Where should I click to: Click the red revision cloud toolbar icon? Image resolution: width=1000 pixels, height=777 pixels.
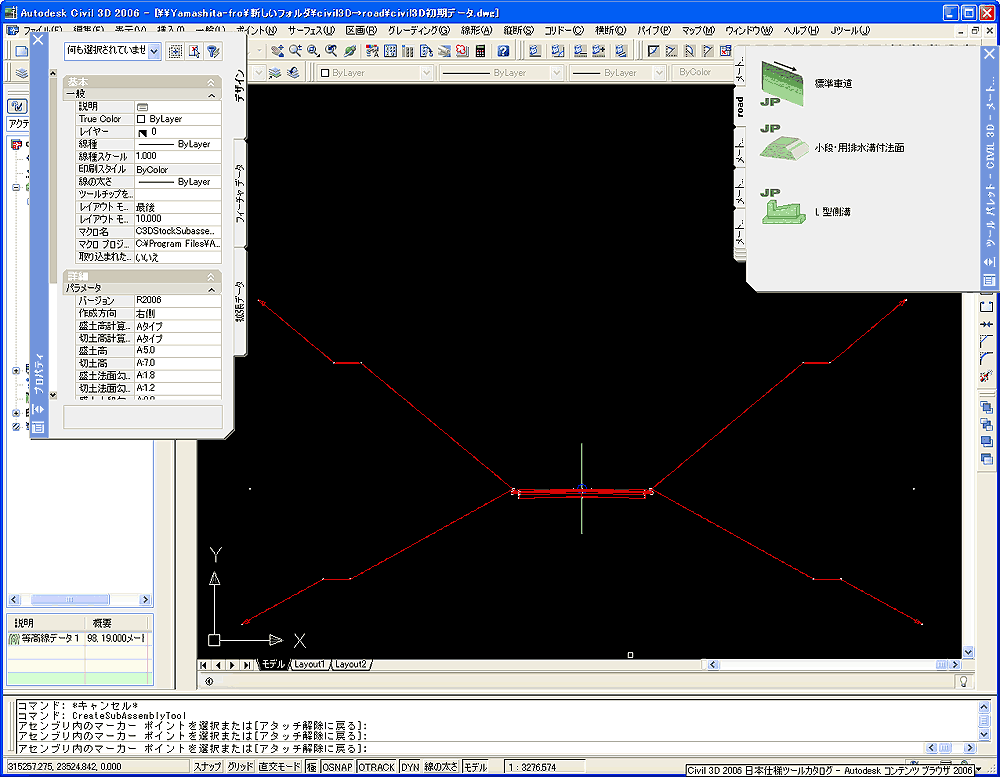[462, 50]
